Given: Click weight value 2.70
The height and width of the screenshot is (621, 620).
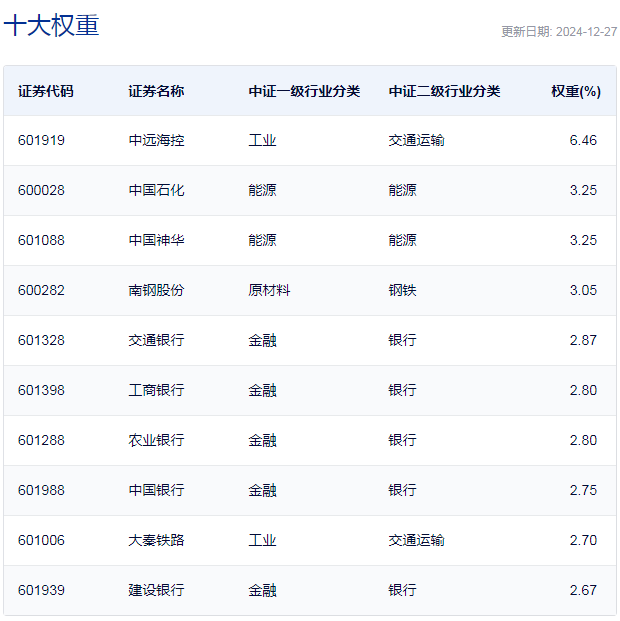Looking at the screenshot, I should point(583,540).
